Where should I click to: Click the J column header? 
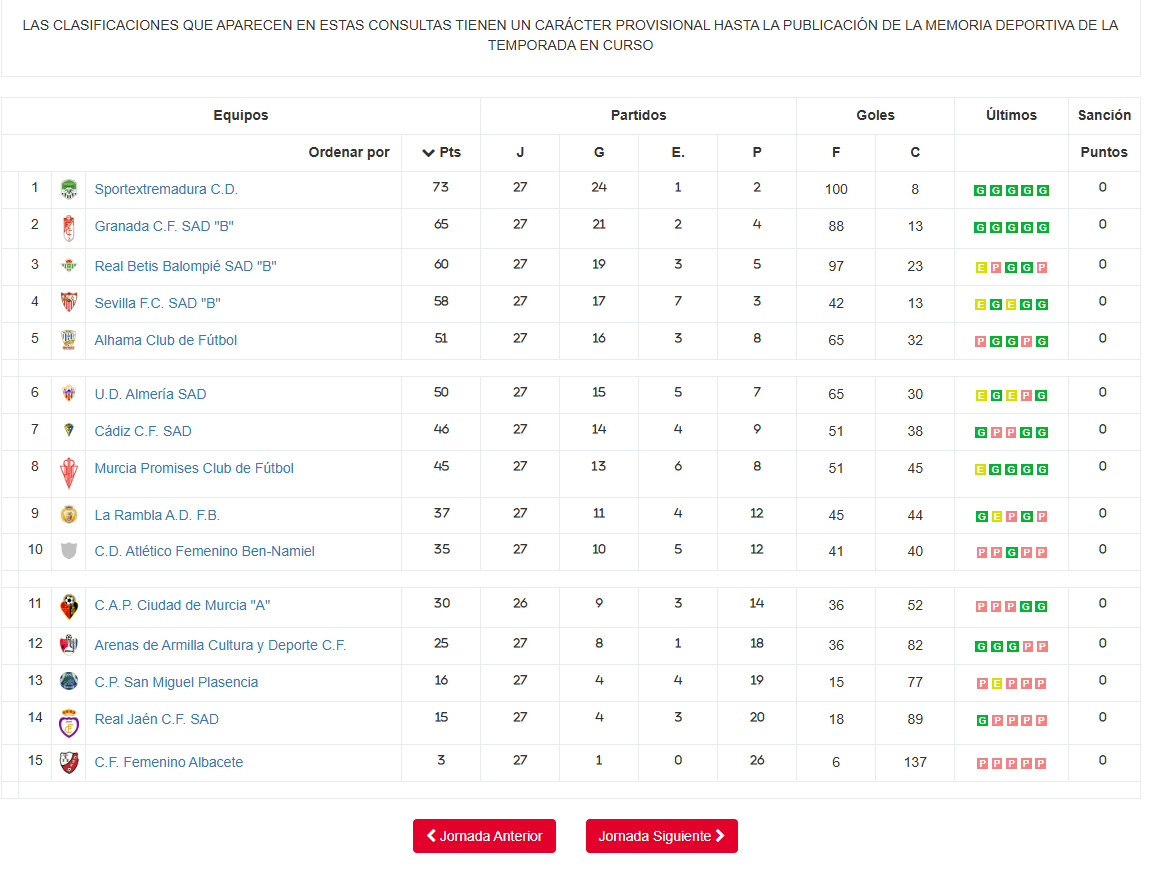point(520,153)
